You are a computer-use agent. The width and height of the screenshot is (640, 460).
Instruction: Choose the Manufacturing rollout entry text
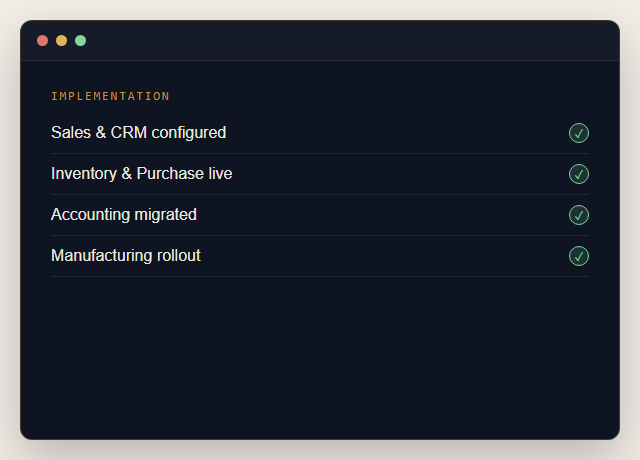[126, 256]
